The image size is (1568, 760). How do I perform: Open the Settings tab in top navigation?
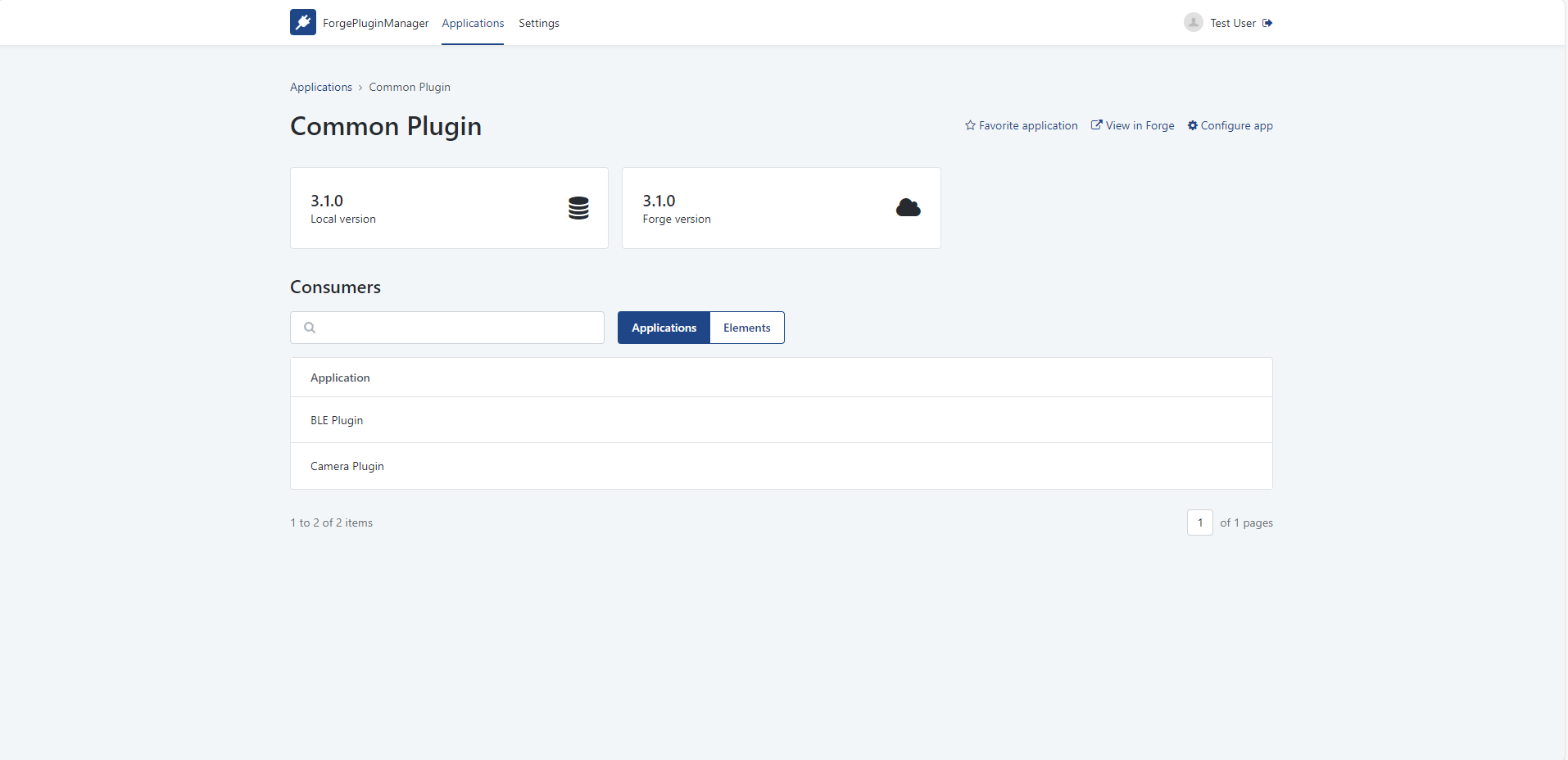(539, 23)
